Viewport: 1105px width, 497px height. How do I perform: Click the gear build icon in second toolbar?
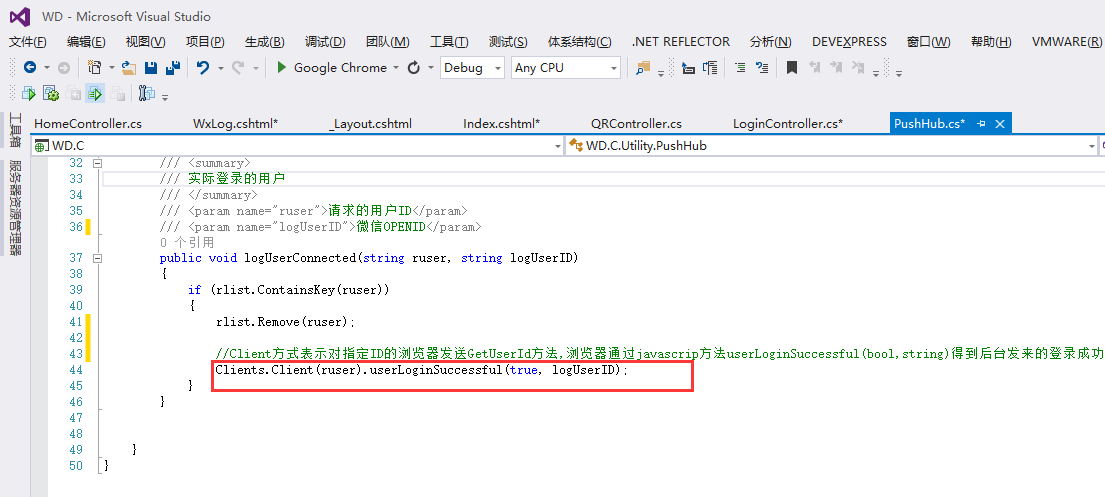51,93
